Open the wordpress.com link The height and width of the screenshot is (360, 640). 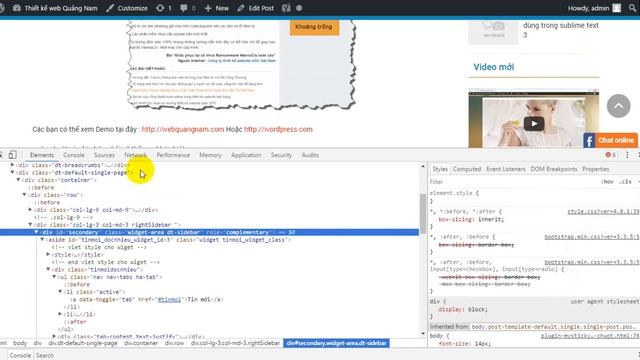tap(278, 129)
